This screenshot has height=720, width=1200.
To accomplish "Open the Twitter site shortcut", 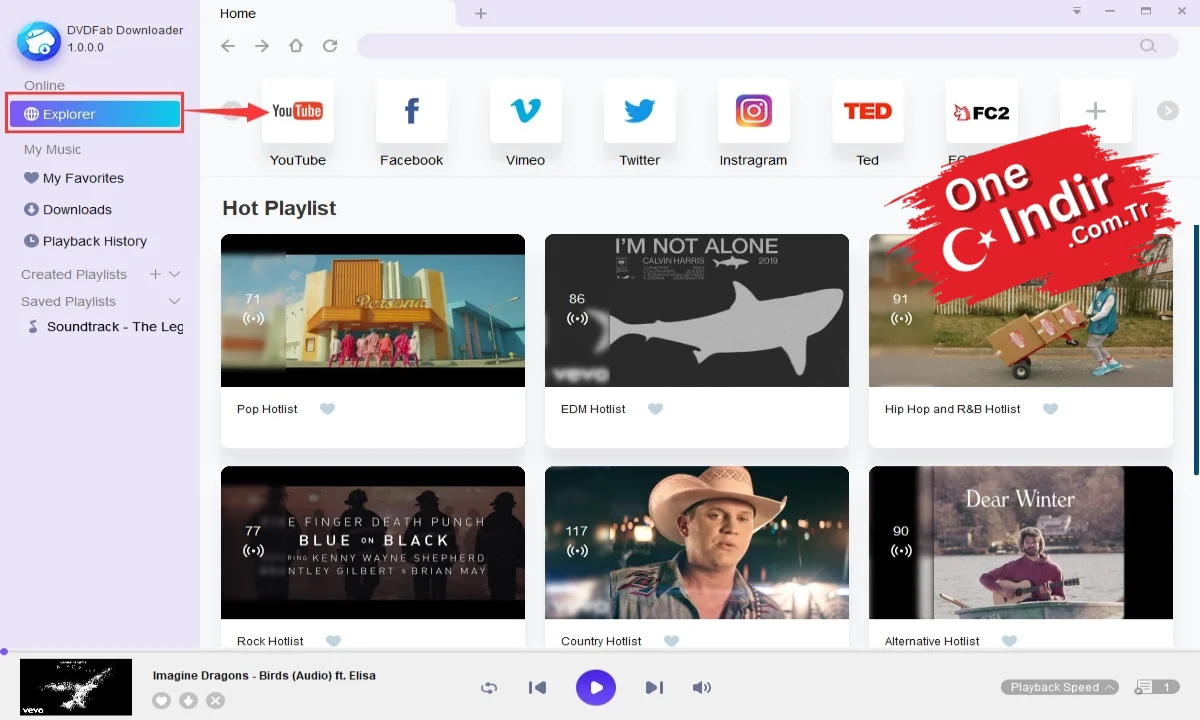I will (639, 111).
